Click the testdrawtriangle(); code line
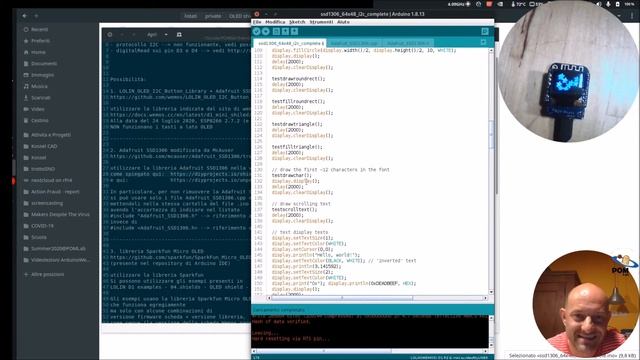Screen dimensions: 640x360 [x=297, y=124]
